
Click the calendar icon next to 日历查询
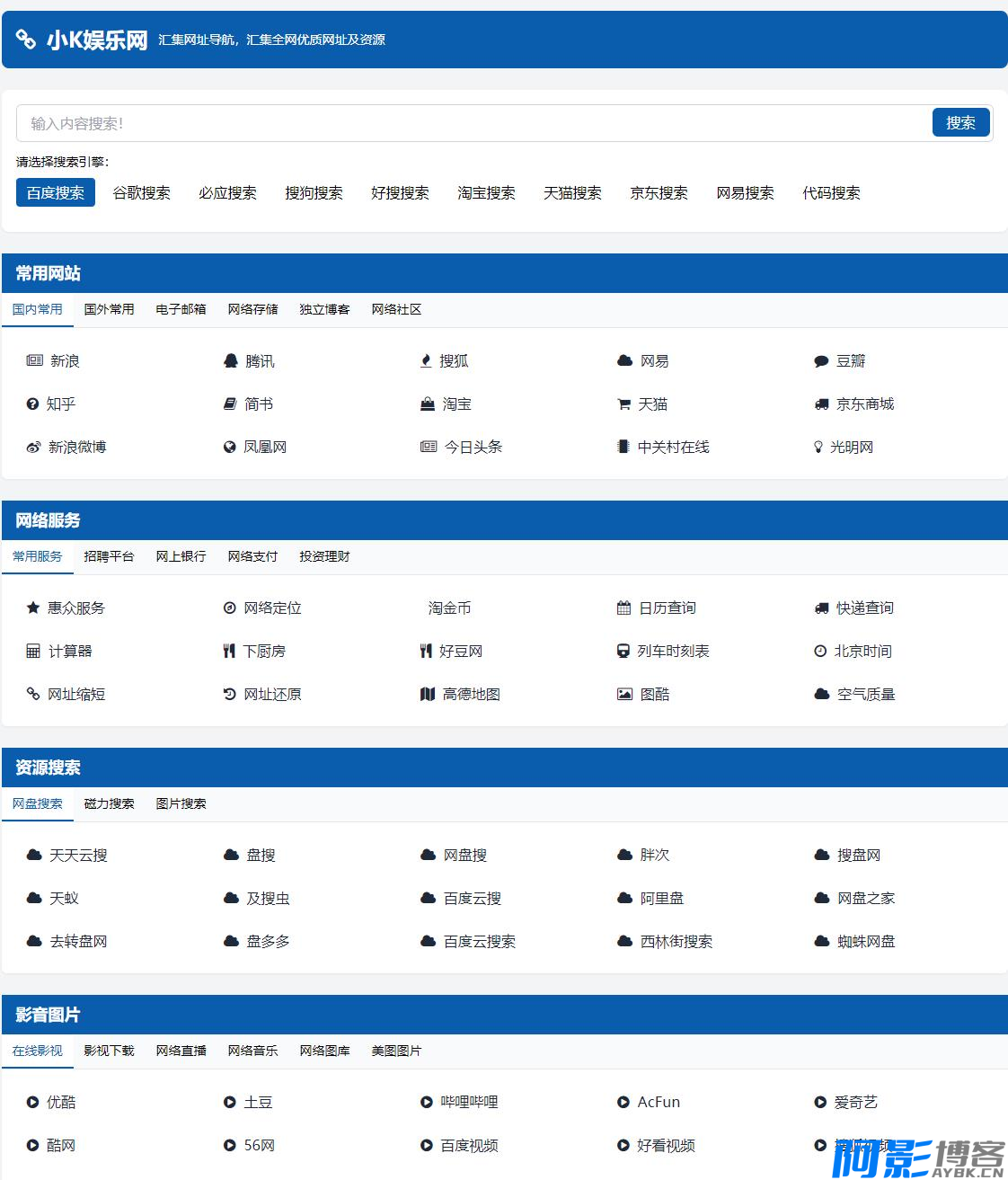click(623, 608)
